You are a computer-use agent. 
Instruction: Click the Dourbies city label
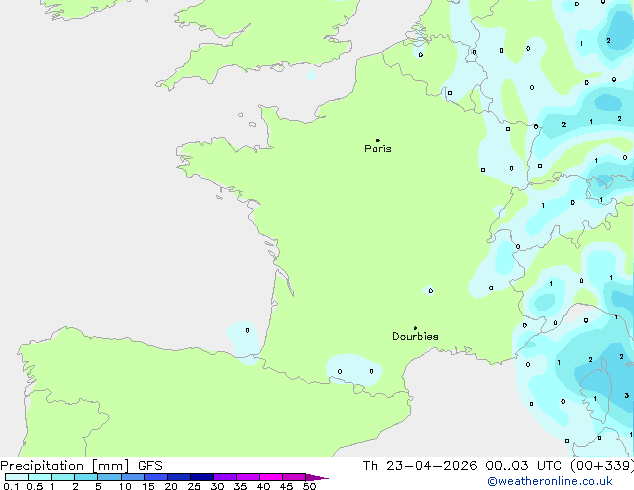[x=415, y=336]
